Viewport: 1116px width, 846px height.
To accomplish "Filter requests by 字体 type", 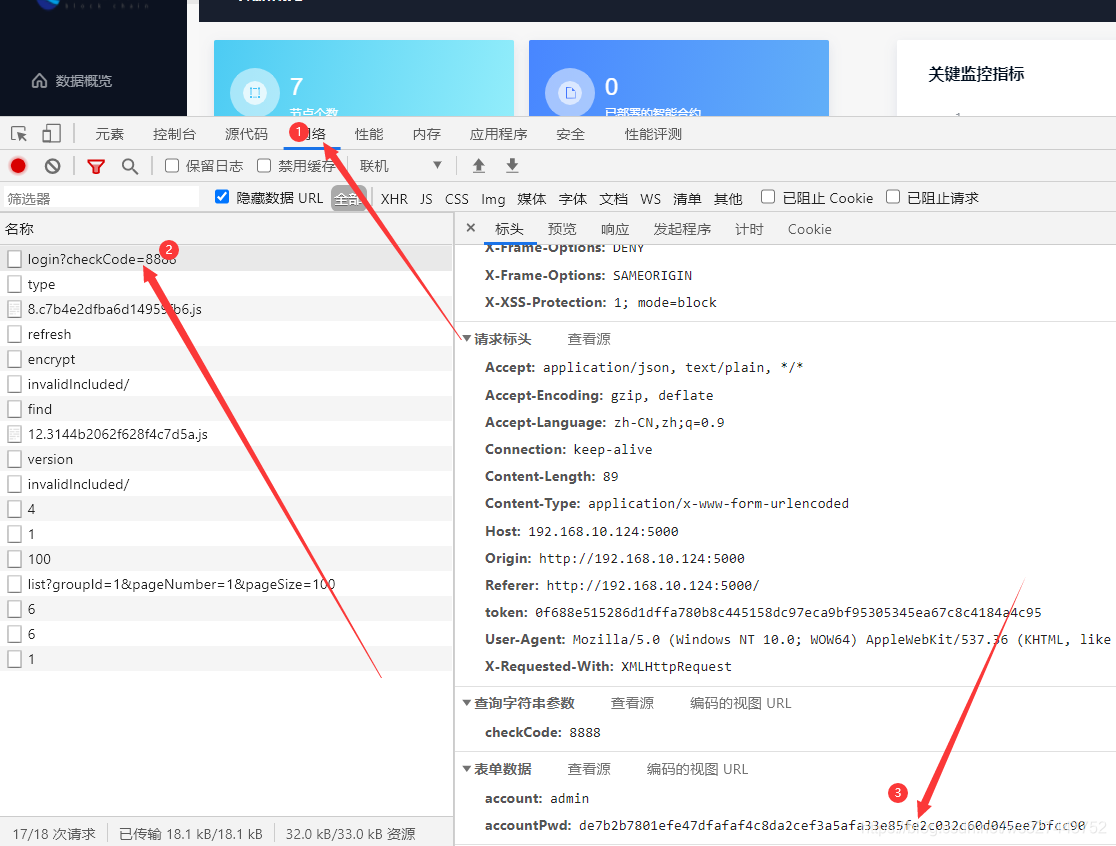I will click(x=572, y=199).
